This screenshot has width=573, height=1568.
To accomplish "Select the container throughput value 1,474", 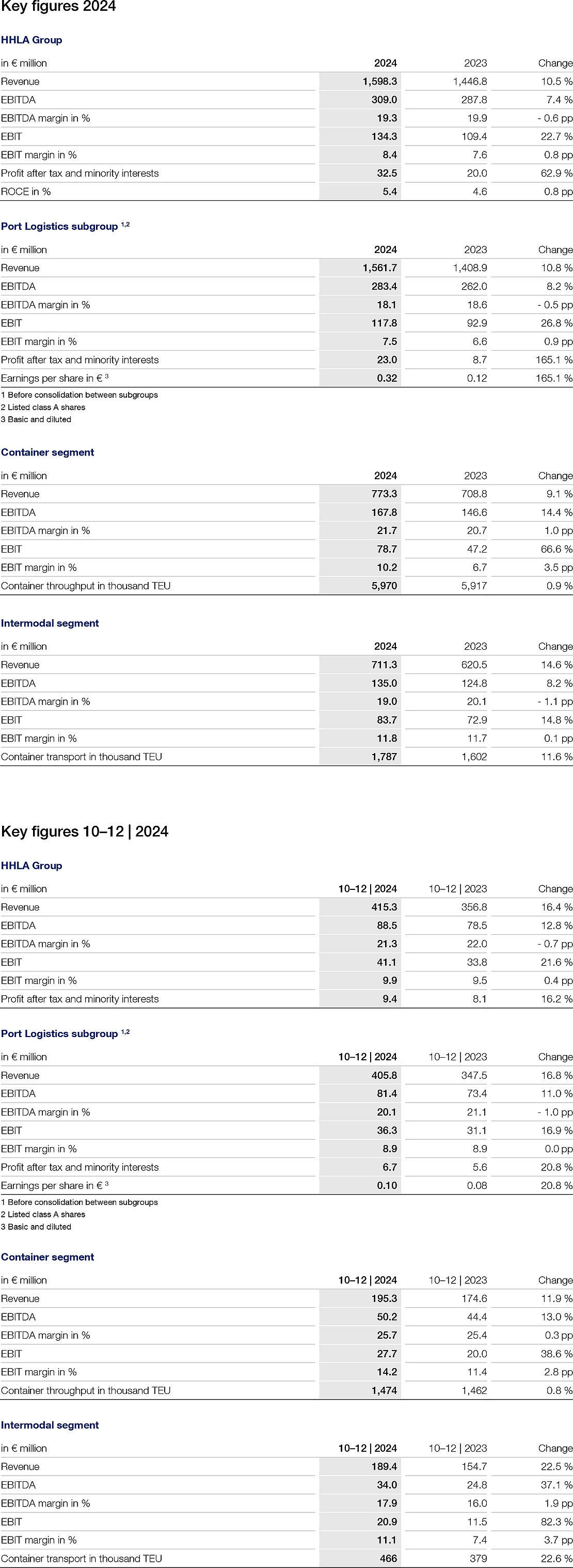I will (384, 1390).
